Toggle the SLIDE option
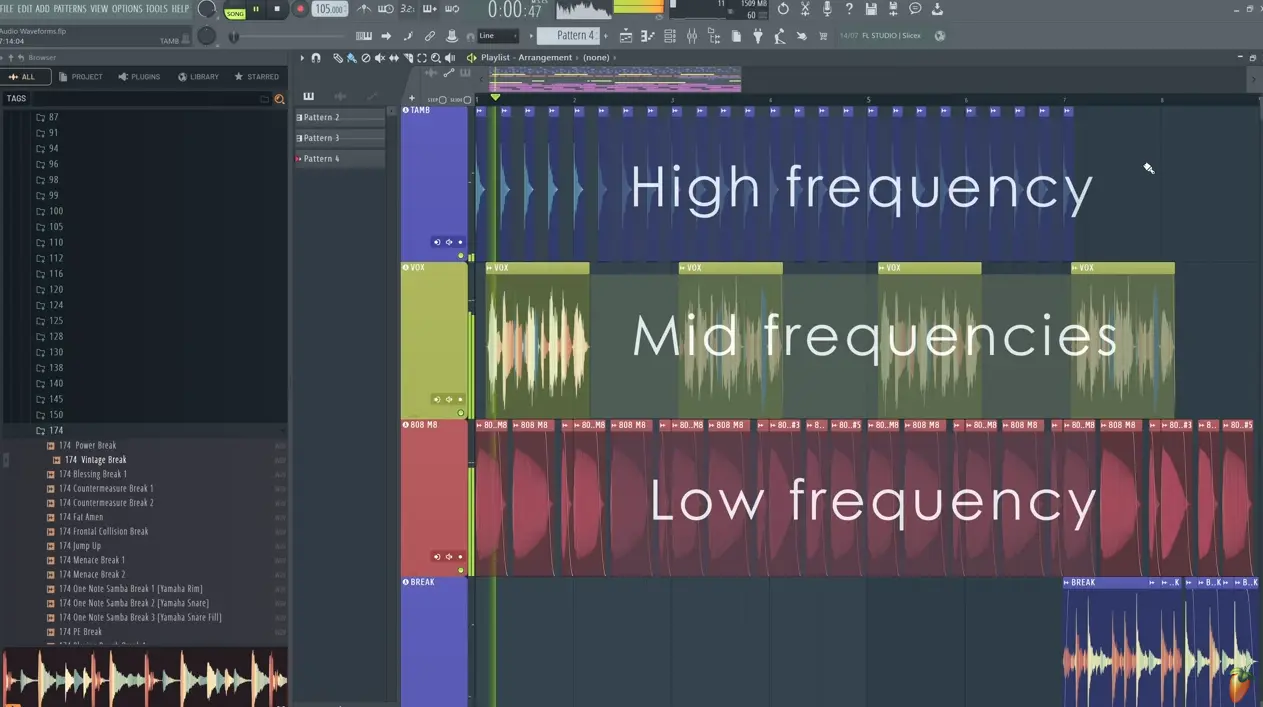 [461, 100]
